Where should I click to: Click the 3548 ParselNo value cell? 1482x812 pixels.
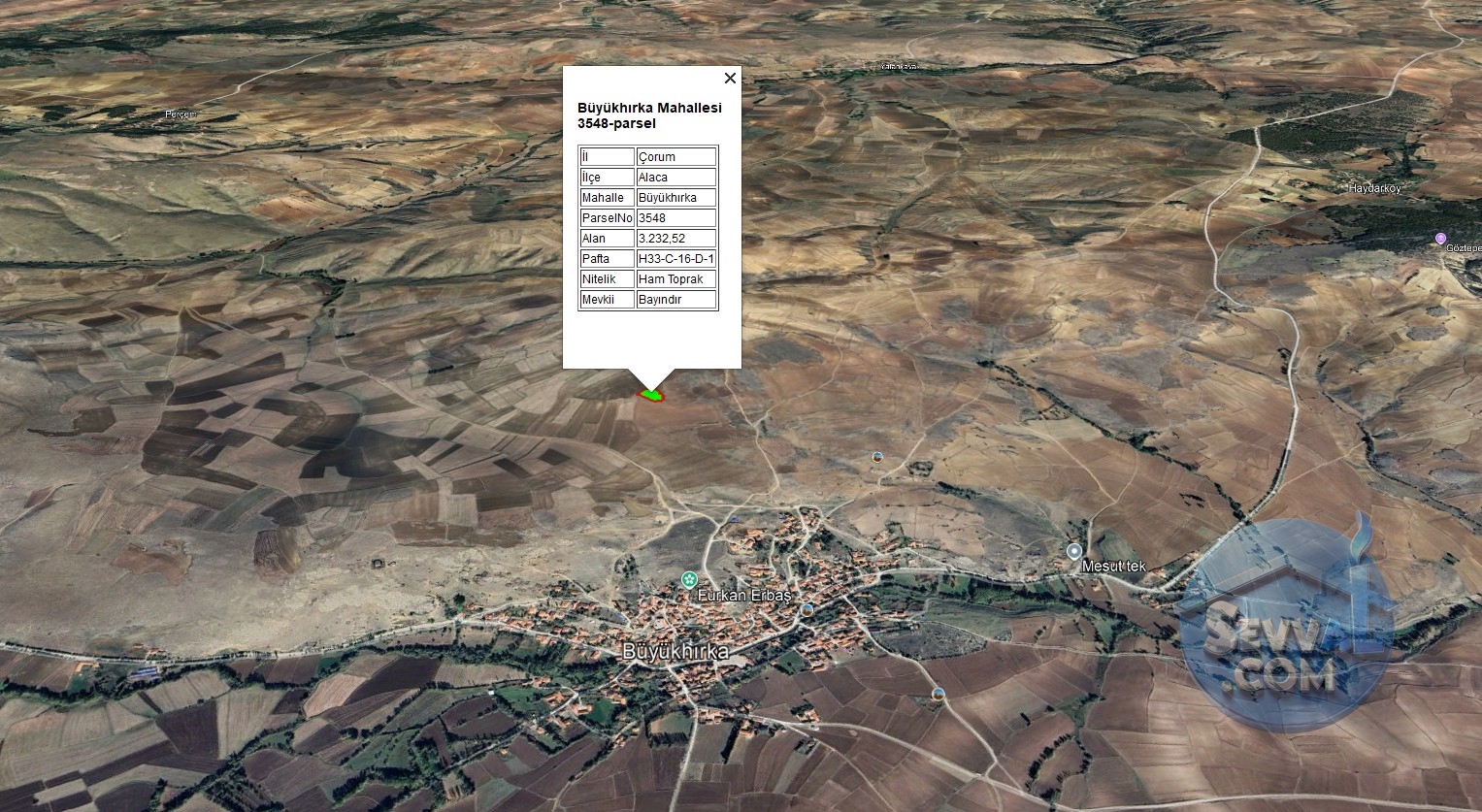[x=676, y=217]
